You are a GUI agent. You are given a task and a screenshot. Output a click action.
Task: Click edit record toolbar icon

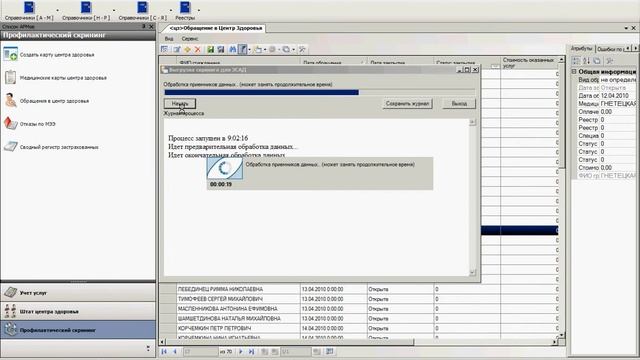pos(177,49)
